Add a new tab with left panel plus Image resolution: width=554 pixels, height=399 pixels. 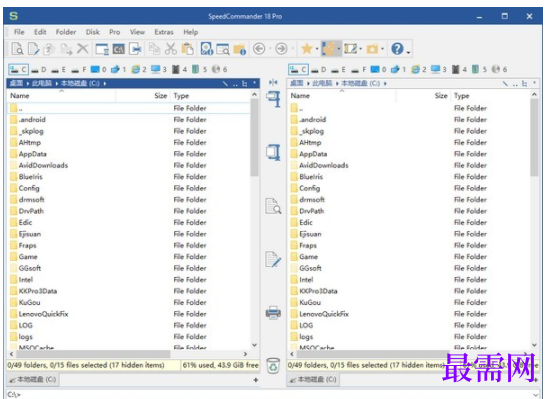click(x=255, y=380)
